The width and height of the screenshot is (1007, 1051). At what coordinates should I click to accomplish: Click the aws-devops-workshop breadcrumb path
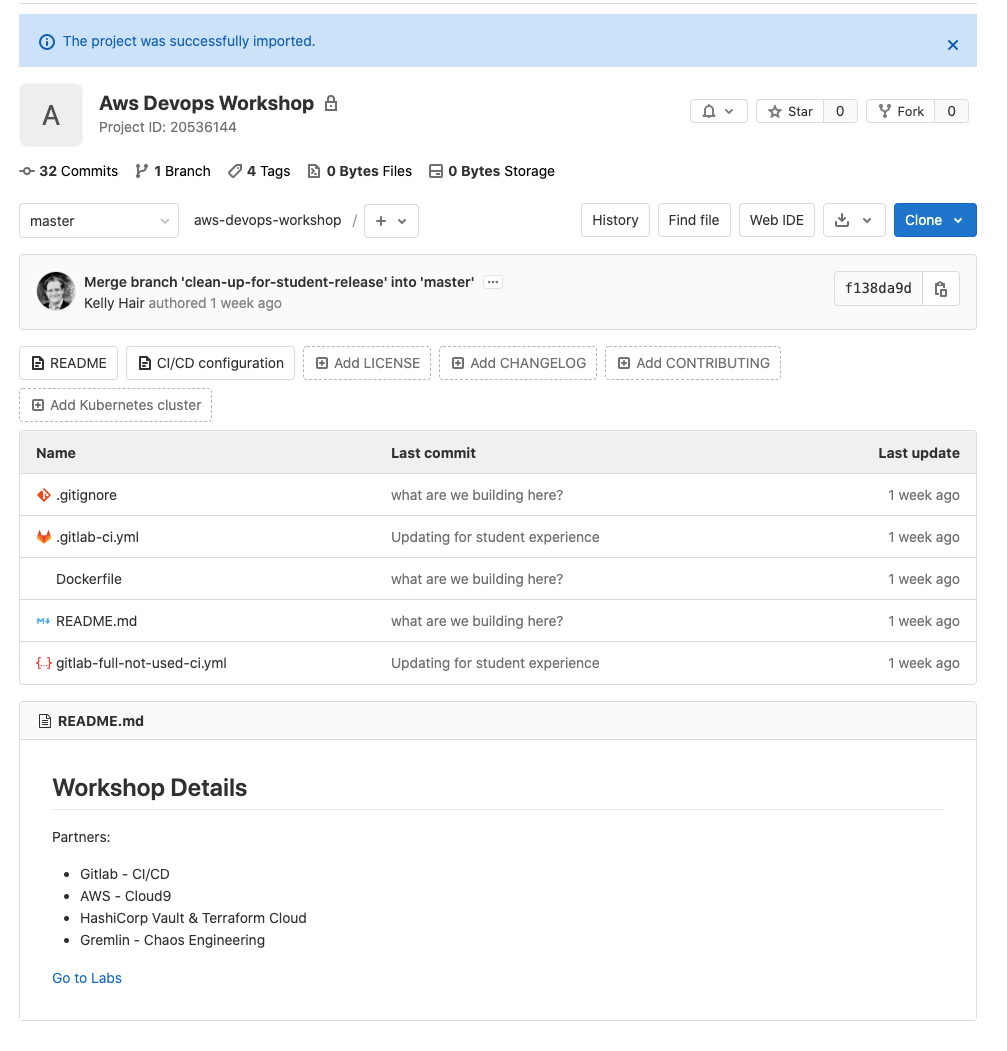point(268,220)
